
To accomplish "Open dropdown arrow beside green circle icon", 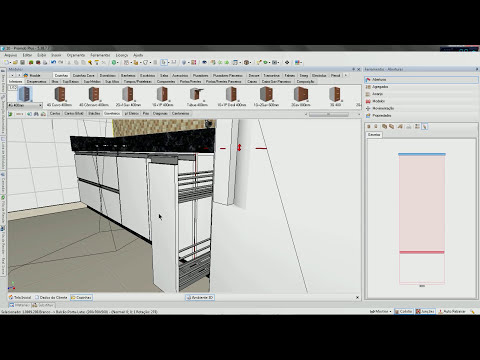I will [118, 63].
